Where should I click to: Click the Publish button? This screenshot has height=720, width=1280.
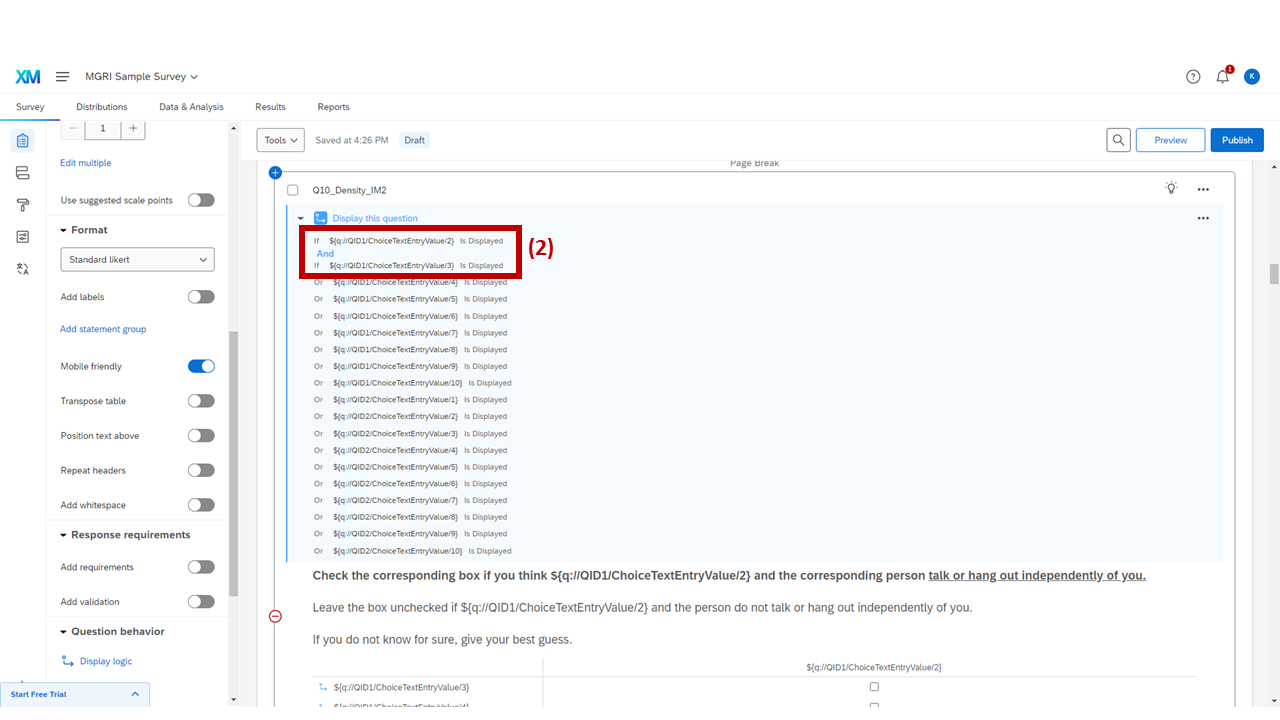pos(1237,140)
